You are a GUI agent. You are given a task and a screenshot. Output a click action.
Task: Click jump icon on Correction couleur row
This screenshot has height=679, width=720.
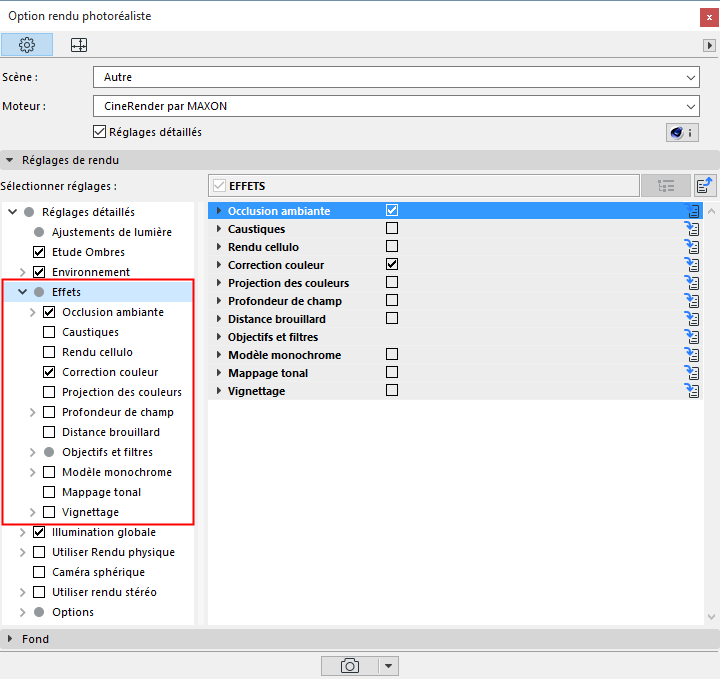point(692,265)
